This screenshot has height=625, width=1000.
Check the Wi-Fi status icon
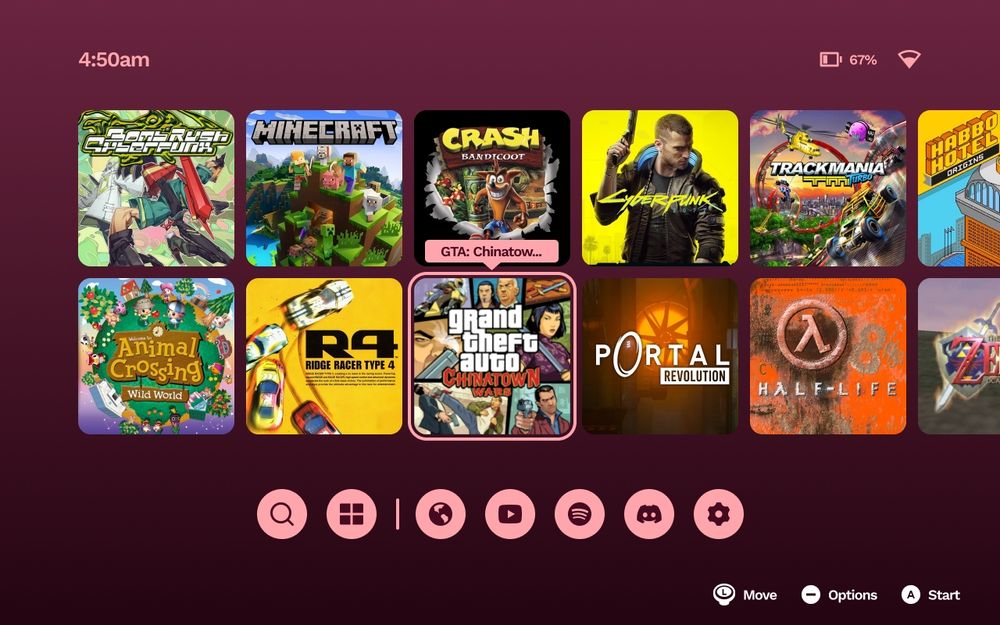(909, 59)
